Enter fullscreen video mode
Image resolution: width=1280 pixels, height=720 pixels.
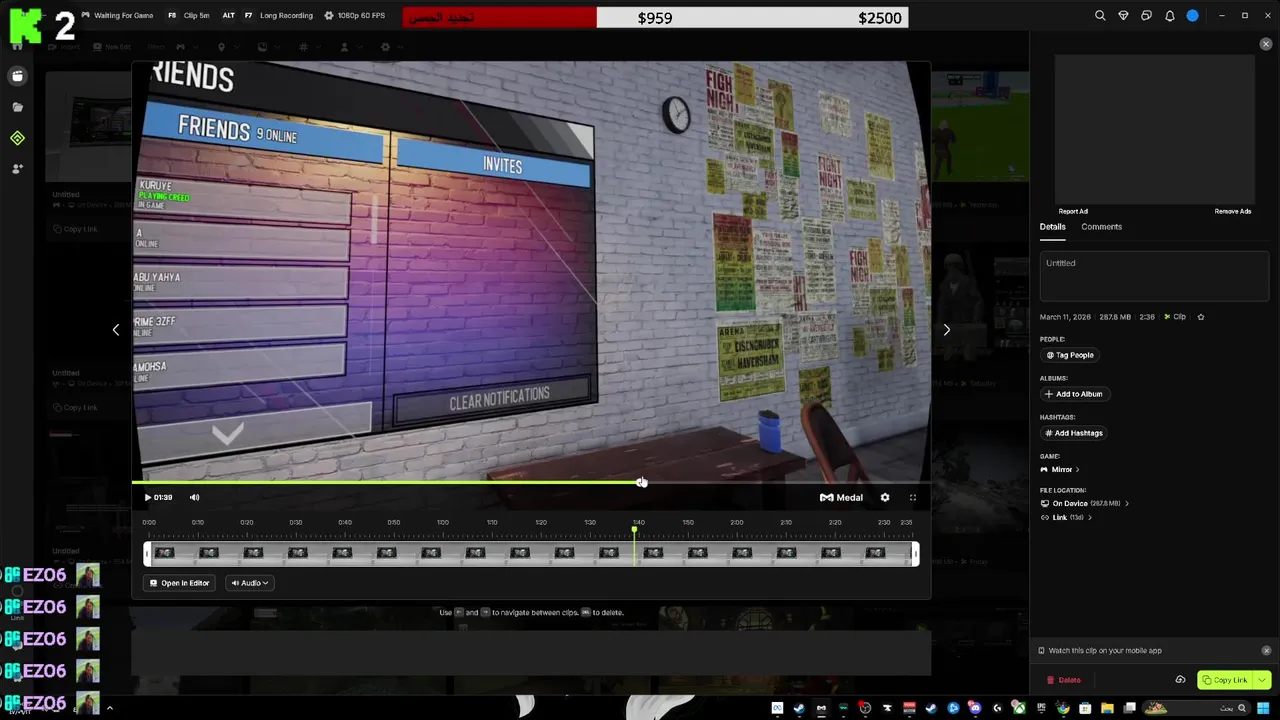(912, 497)
